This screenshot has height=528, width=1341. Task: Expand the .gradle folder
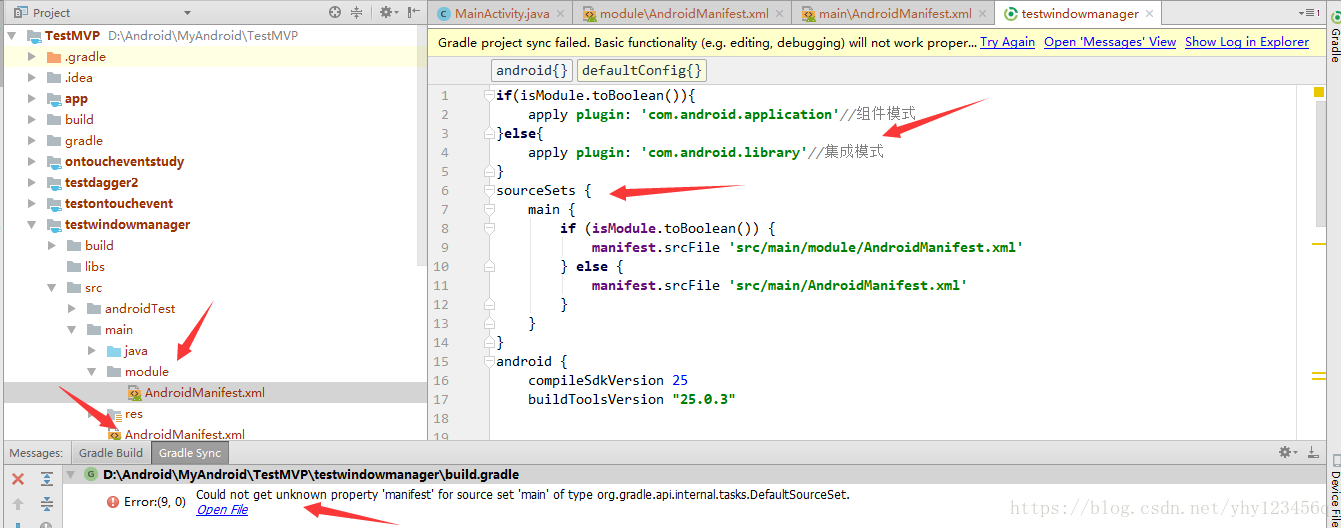(x=32, y=57)
